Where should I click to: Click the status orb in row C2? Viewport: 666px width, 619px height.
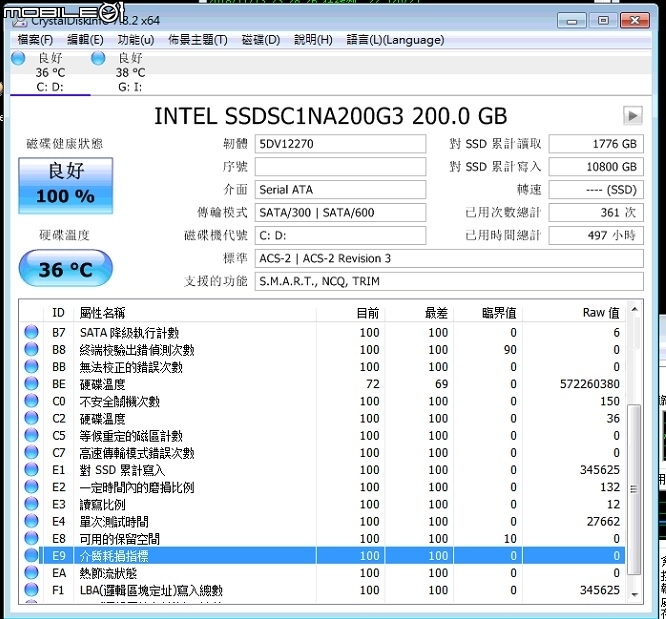coord(31,418)
